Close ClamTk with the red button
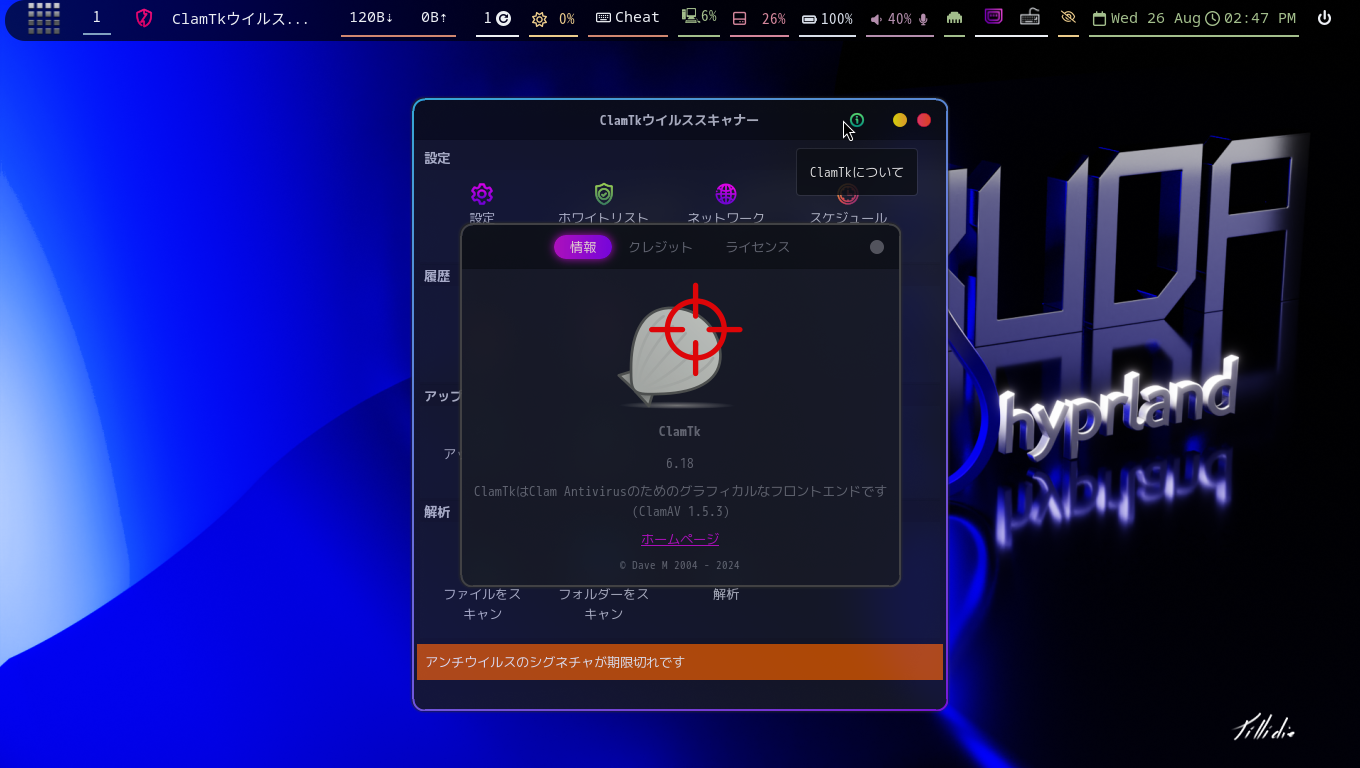Image resolution: width=1360 pixels, height=768 pixels. click(x=924, y=120)
